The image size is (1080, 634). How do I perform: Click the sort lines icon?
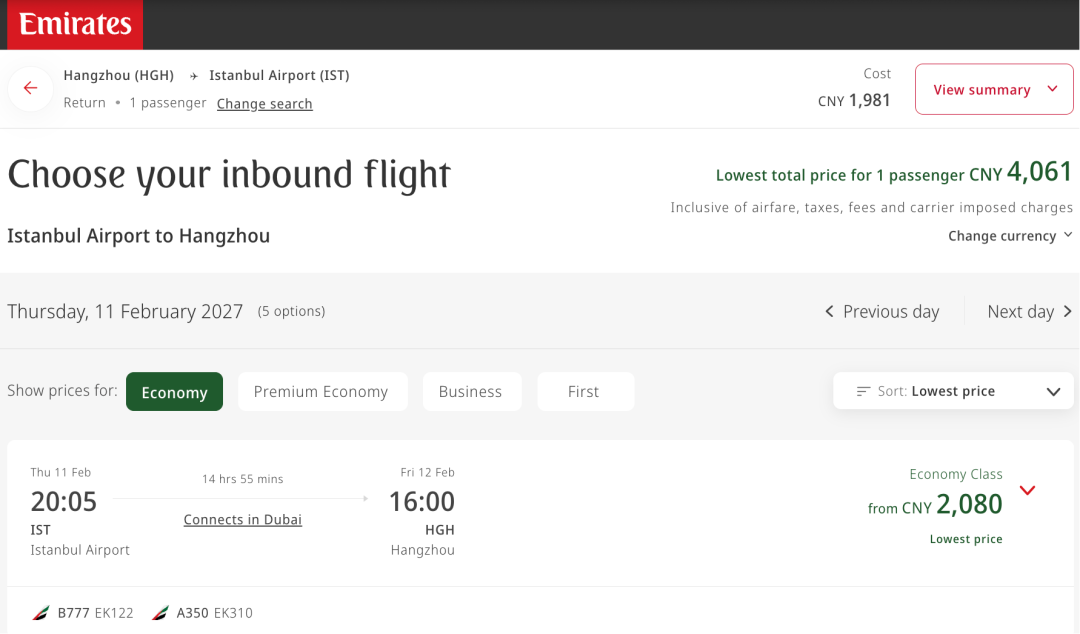864,391
